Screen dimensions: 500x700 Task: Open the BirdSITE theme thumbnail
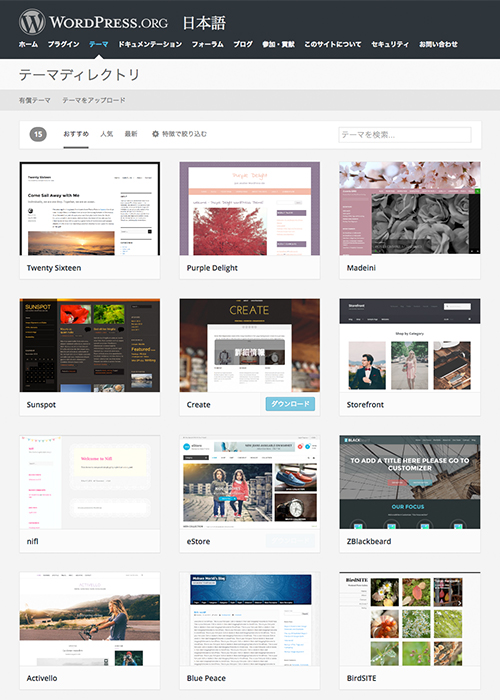[x=410, y=619]
